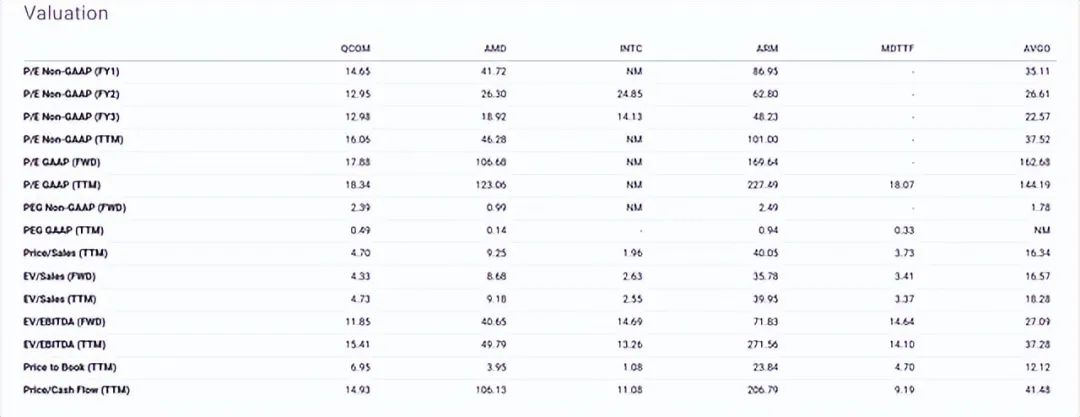The height and width of the screenshot is (417, 1080).
Task: Open the PEG Non-GAAP (FWD) metric label
Action: click(74, 207)
